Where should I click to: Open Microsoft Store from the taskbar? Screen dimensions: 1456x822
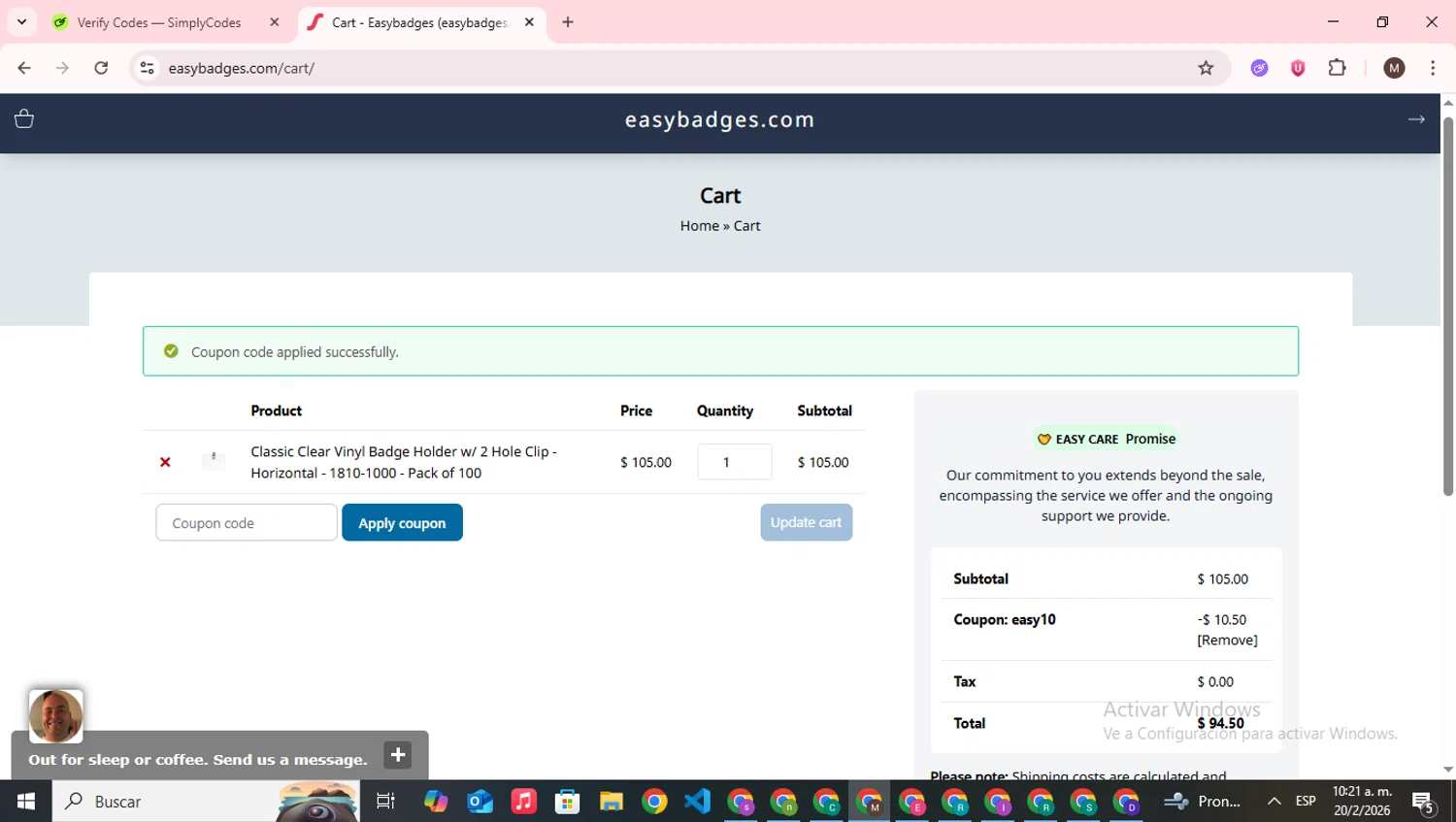(567, 802)
